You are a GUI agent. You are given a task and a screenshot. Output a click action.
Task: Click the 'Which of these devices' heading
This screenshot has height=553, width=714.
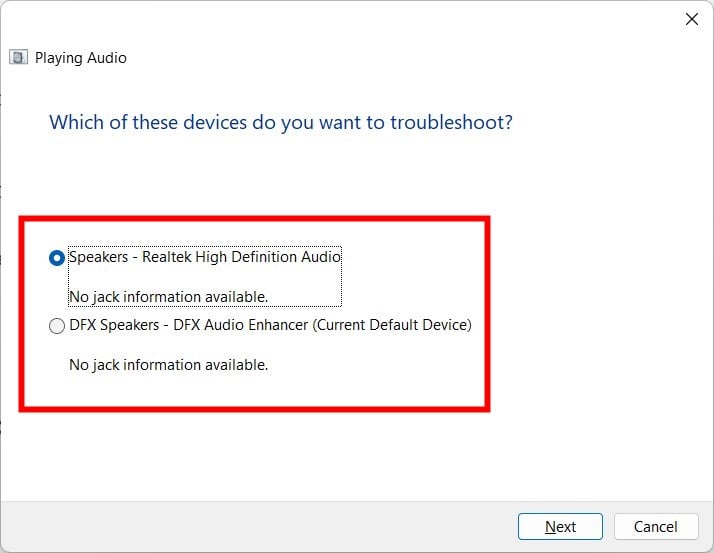(280, 123)
